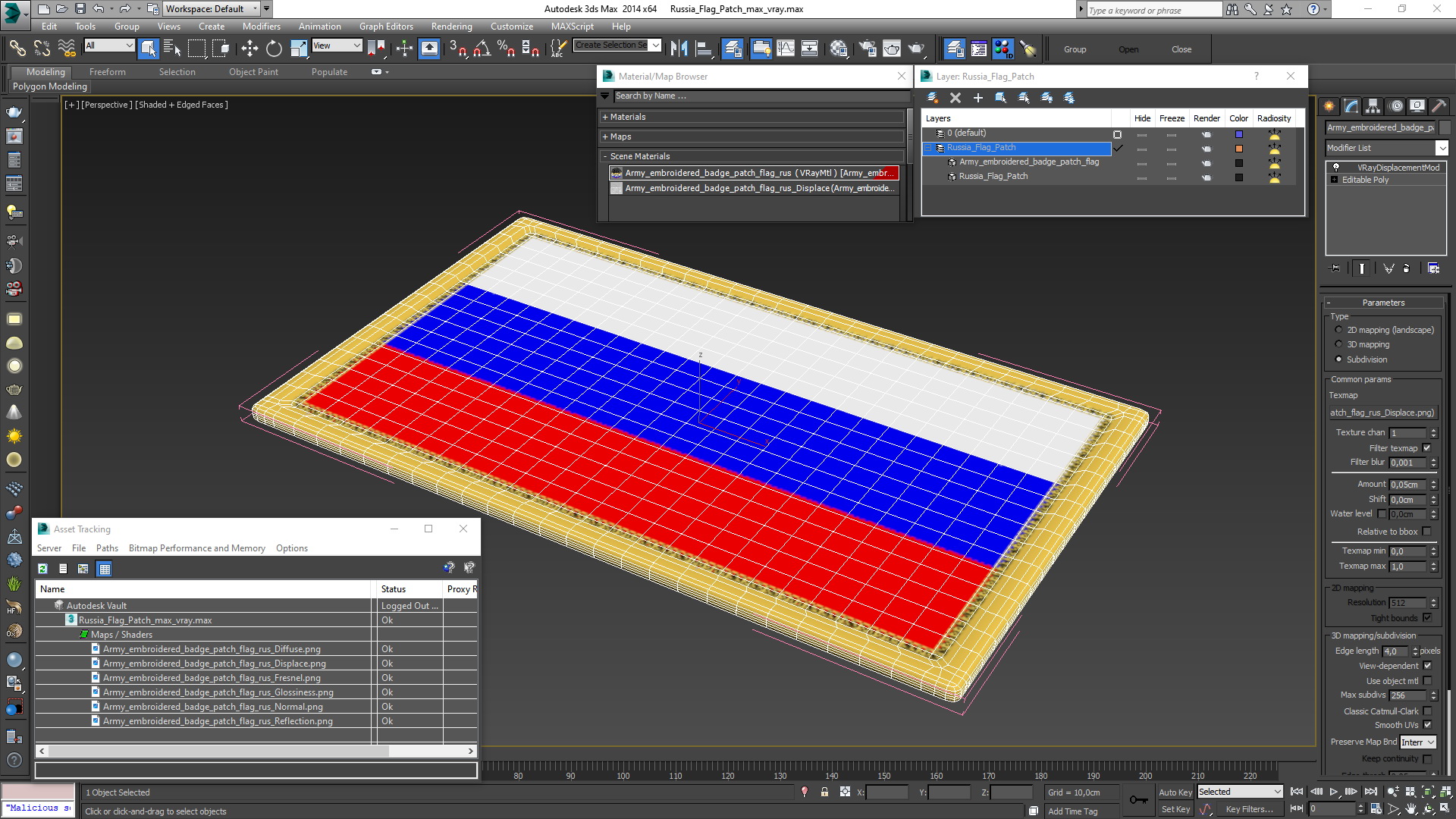This screenshot has height=819, width=1456.
Task: Open the Modify command panel tab
Action: point(1351,106)
